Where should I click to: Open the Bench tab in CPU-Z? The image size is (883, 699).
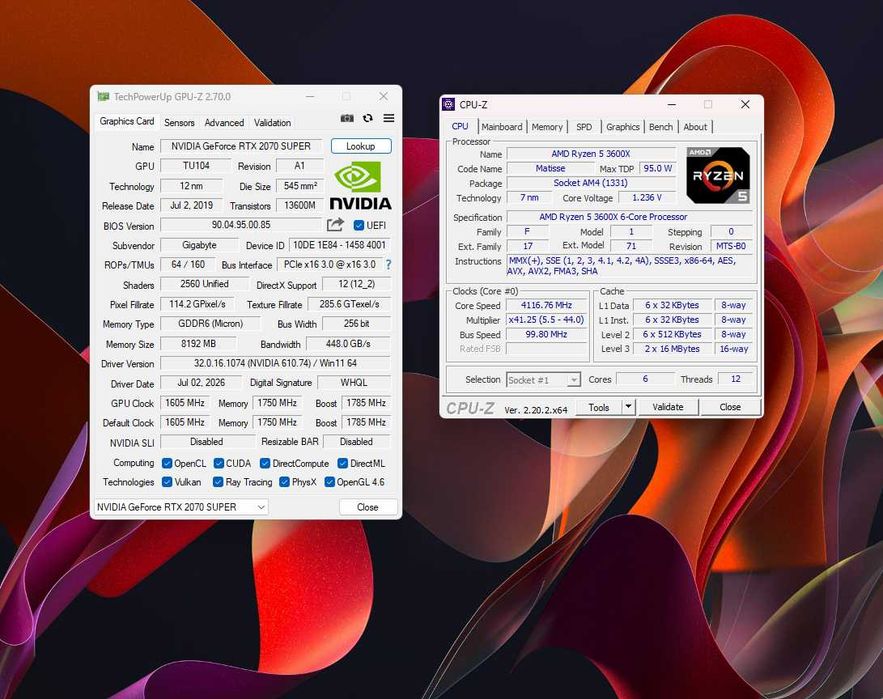[x=661, y=127]
